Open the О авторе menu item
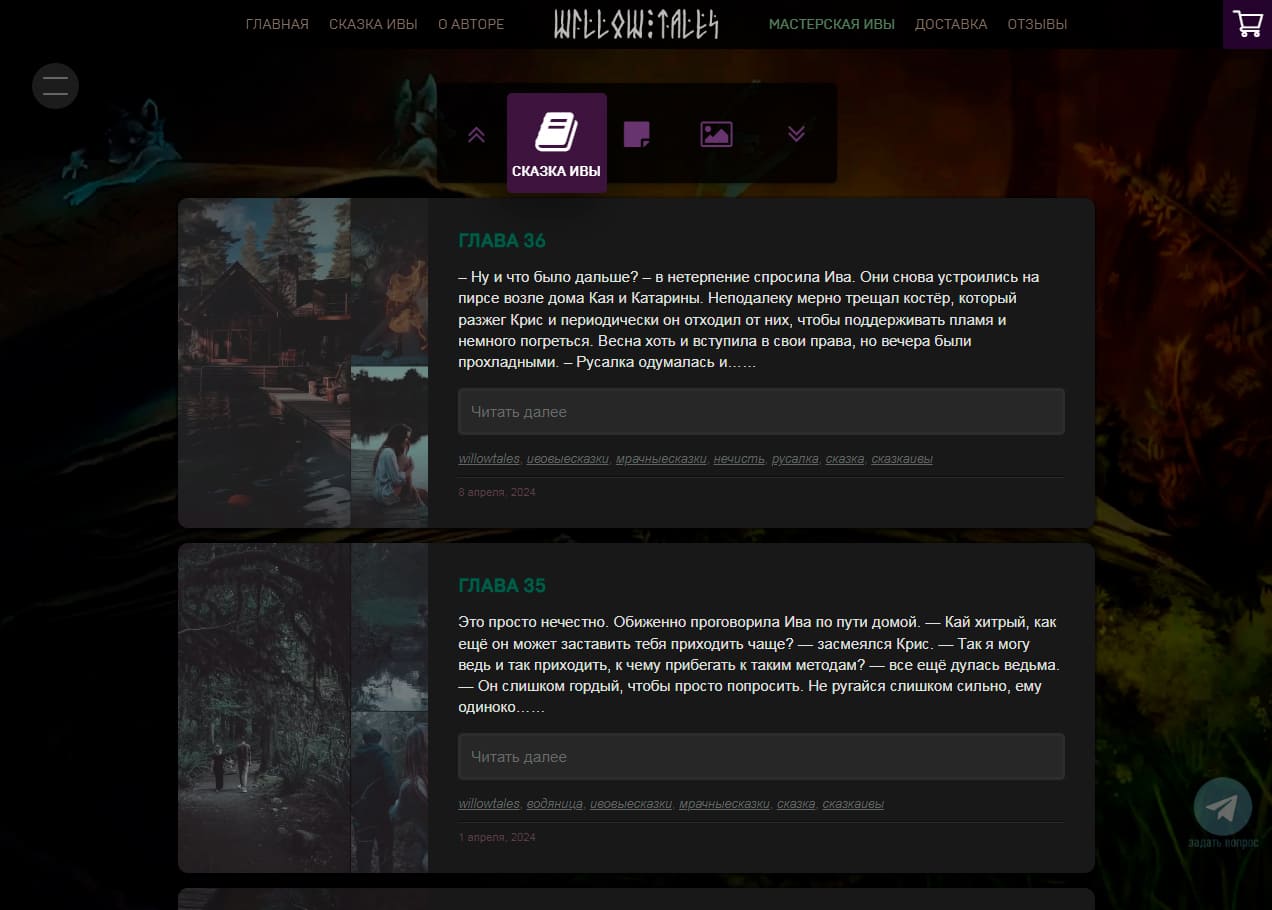 click(471, 24)
